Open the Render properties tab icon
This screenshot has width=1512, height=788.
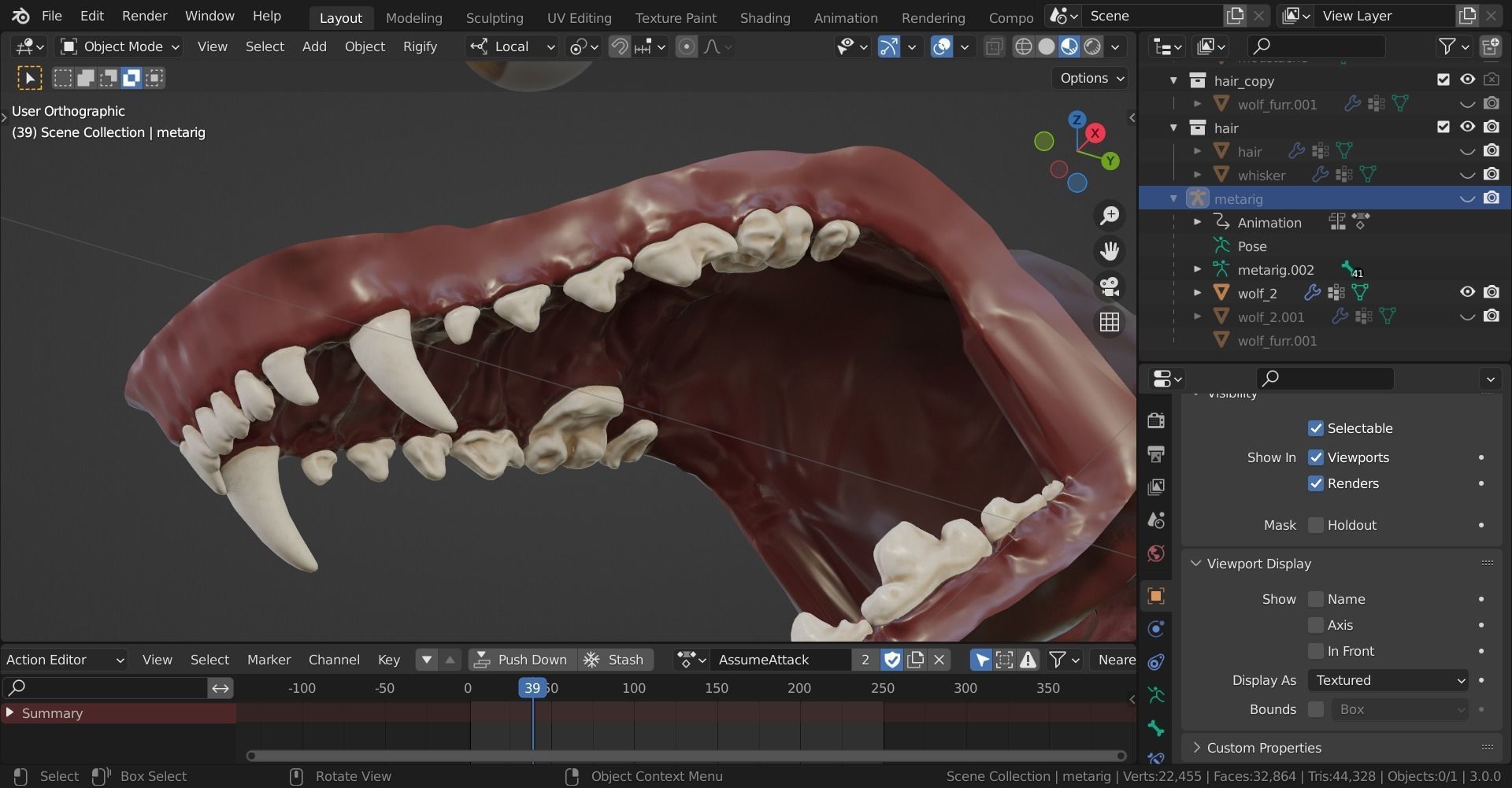(1156, 420)
